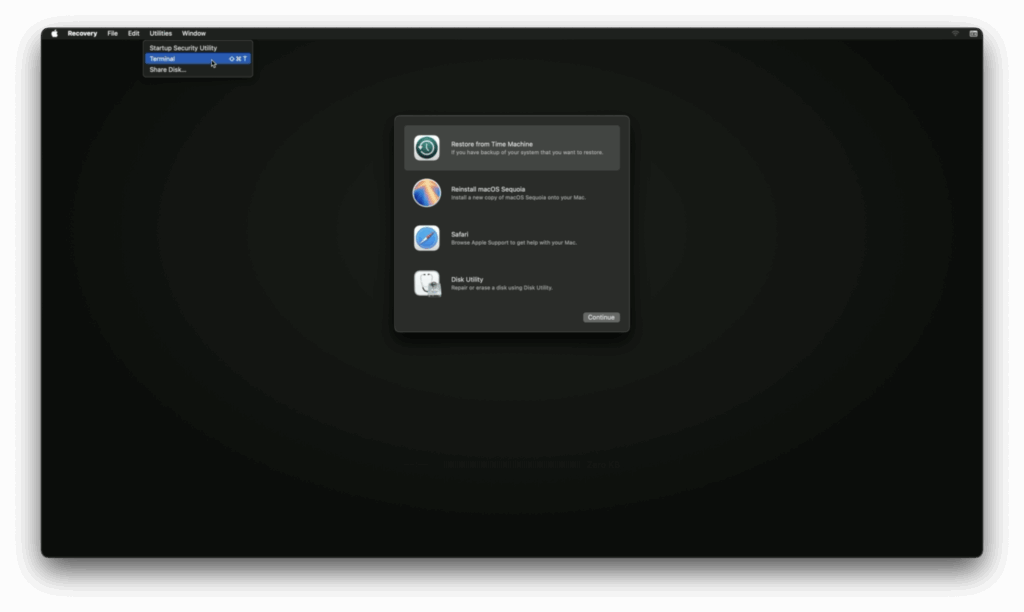Close the open Utilities menu
The height and width of the screenshot is (612, 1024).
pyautogui.click(x=161, y=33)
